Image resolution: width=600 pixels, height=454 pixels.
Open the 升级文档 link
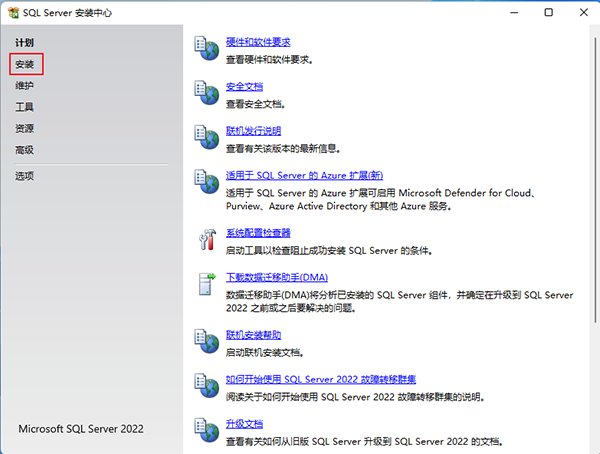[244, 424]
